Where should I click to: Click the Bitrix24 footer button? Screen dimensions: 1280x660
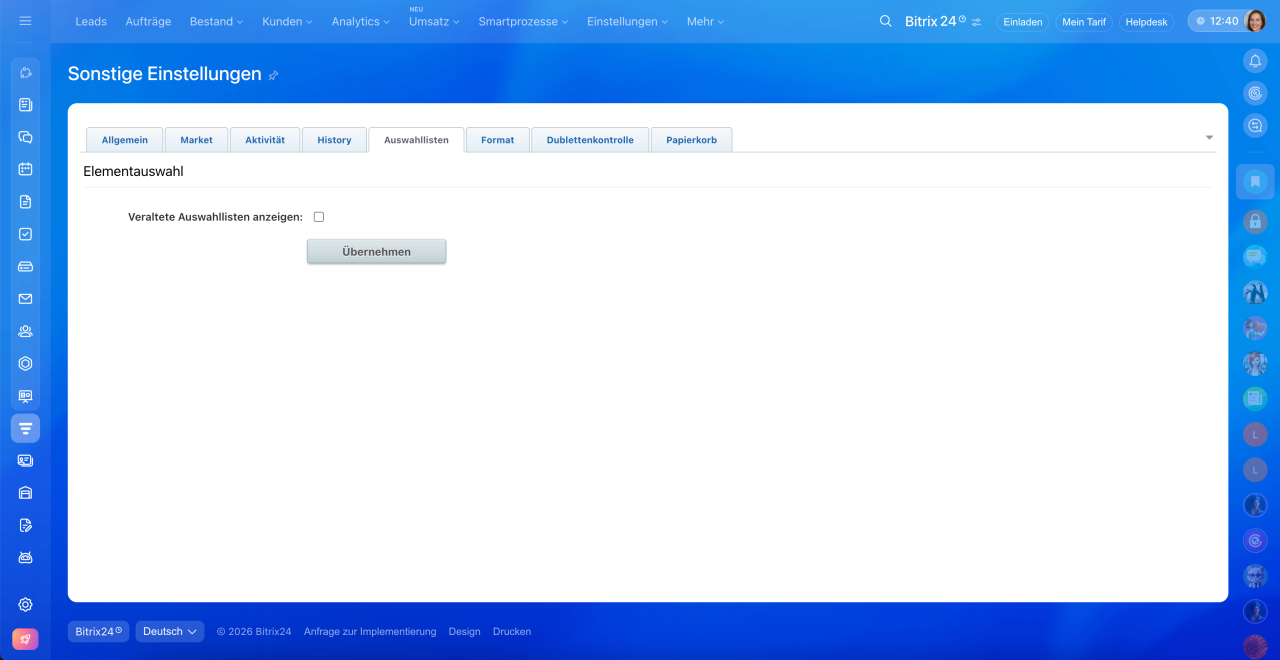[98, 631]
